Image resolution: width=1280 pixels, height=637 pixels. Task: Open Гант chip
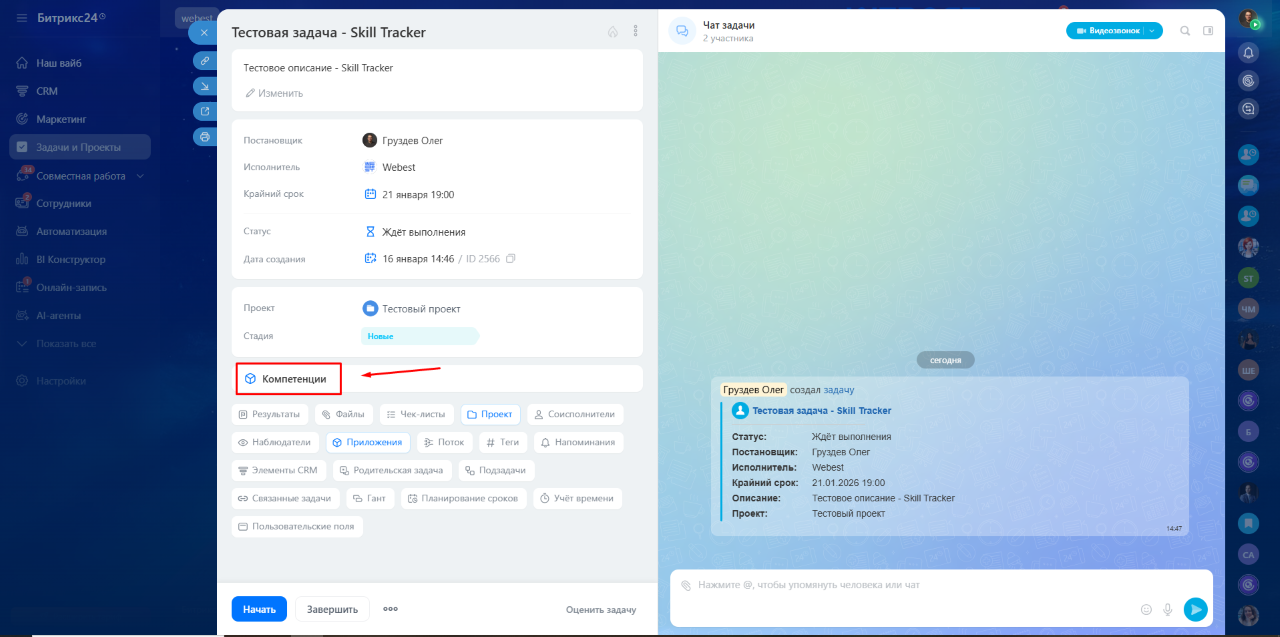(x=369, y=498)
